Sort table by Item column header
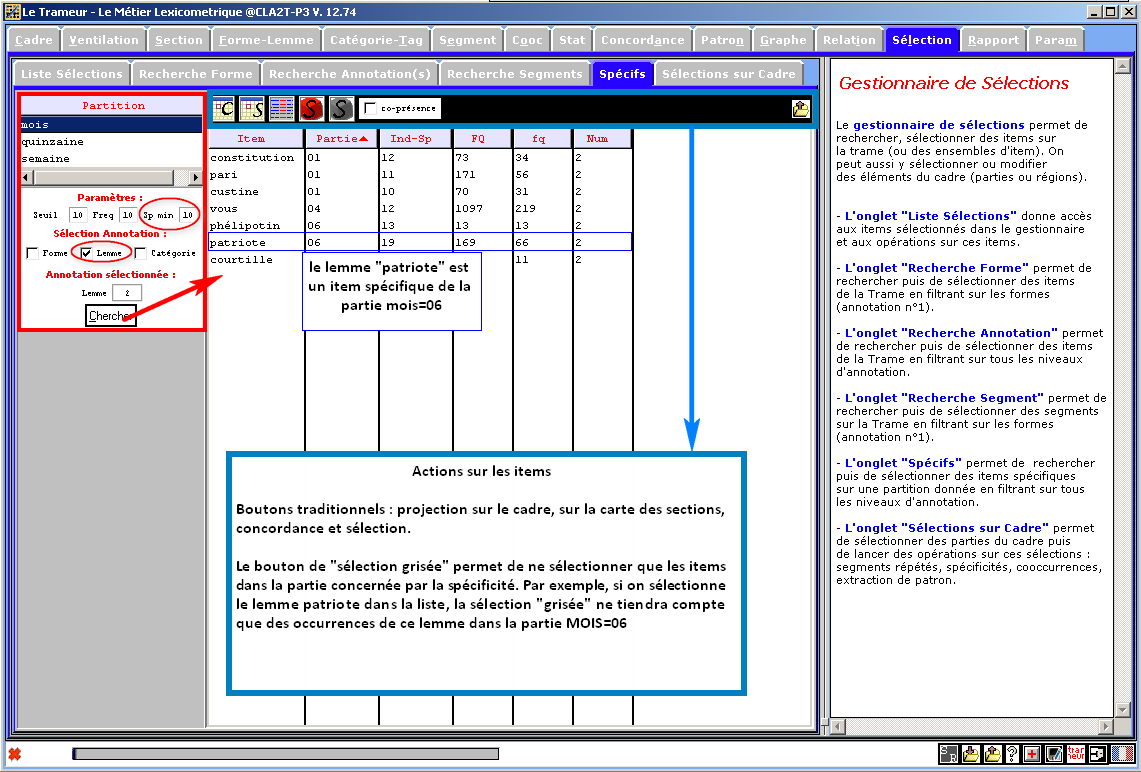This screenshot has width=1141, height=772. [255, 138]
